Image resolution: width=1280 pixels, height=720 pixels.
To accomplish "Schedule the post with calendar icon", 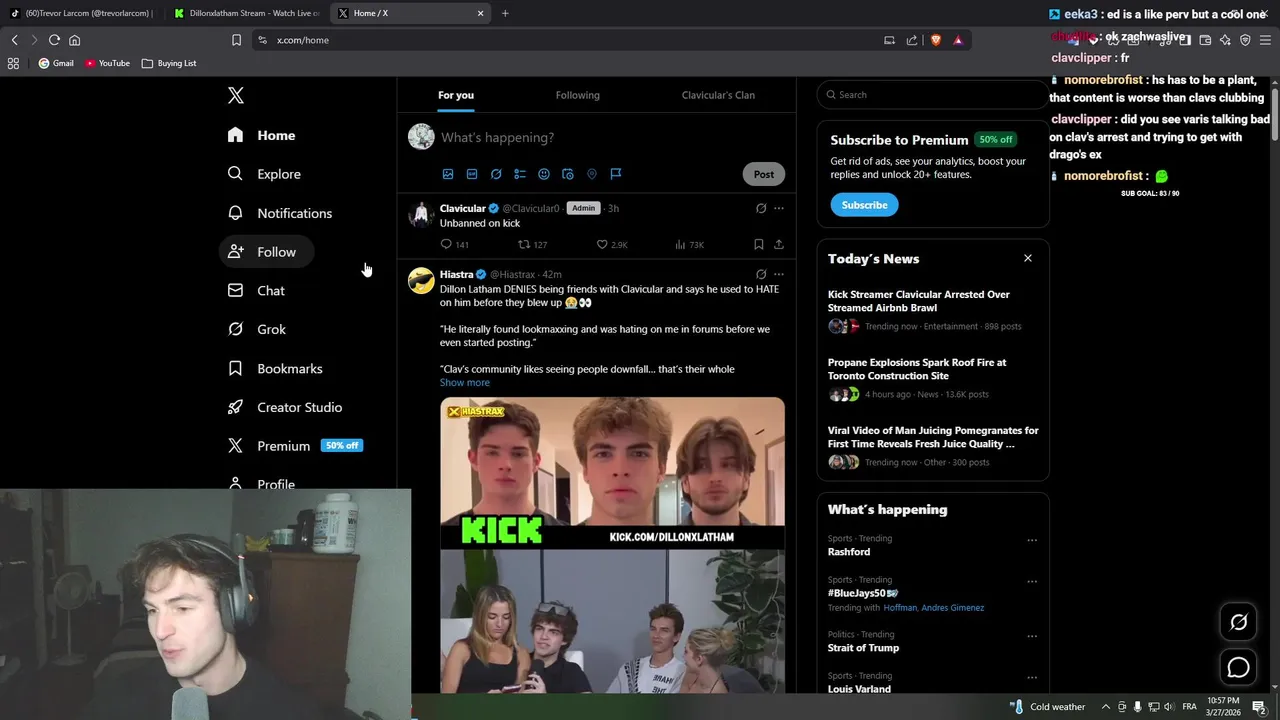I will point(568,174).
